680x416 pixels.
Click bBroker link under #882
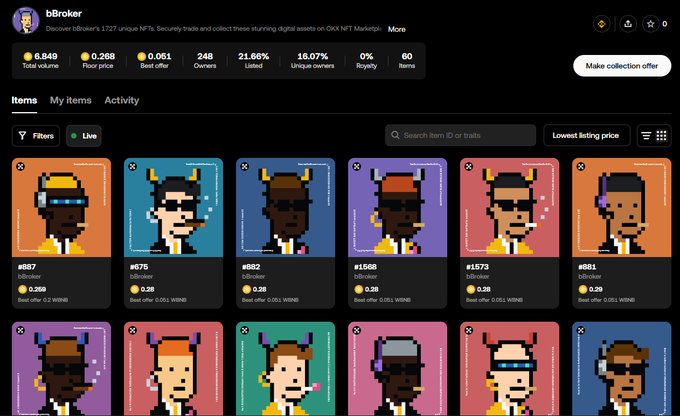pos(253,276)
